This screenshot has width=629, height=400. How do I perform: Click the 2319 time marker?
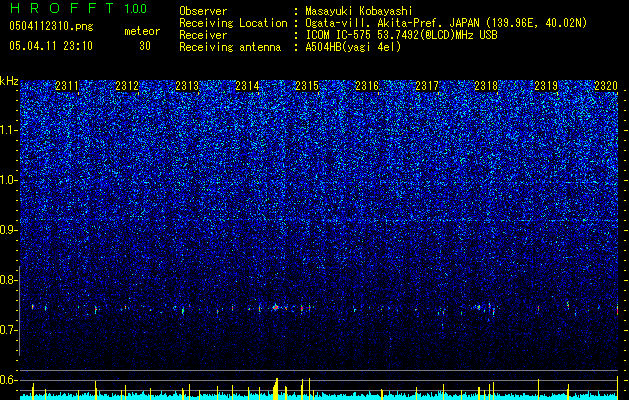coord(546,86)
